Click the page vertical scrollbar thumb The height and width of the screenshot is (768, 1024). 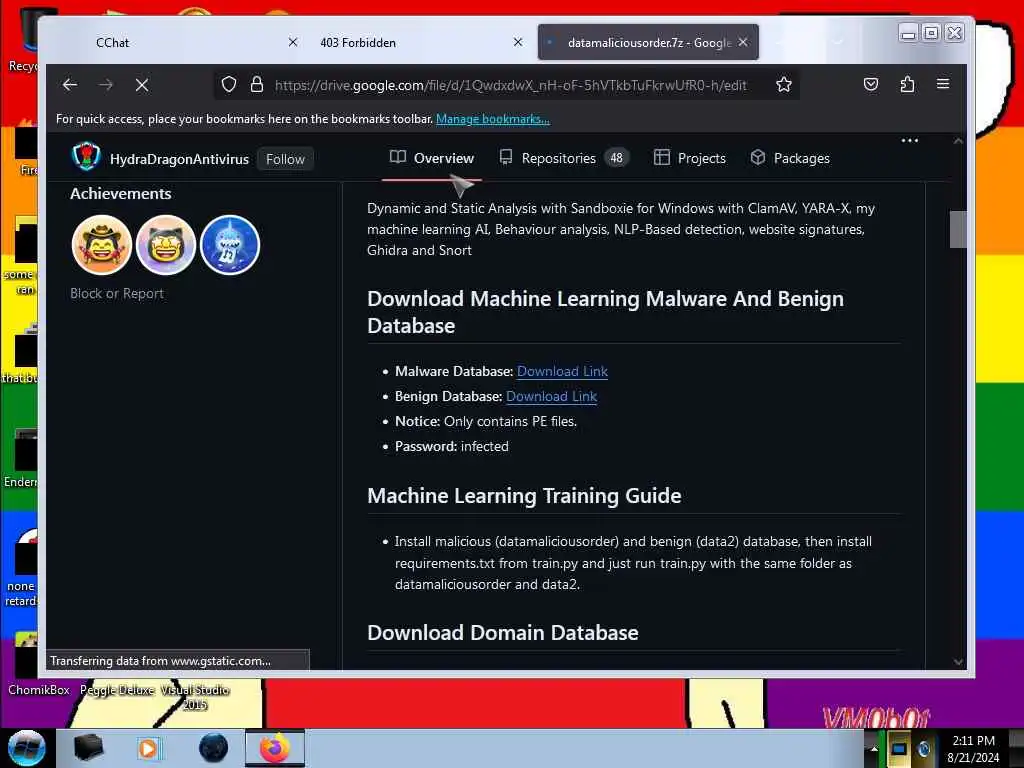pyautogui.click(x=958, y=229)
